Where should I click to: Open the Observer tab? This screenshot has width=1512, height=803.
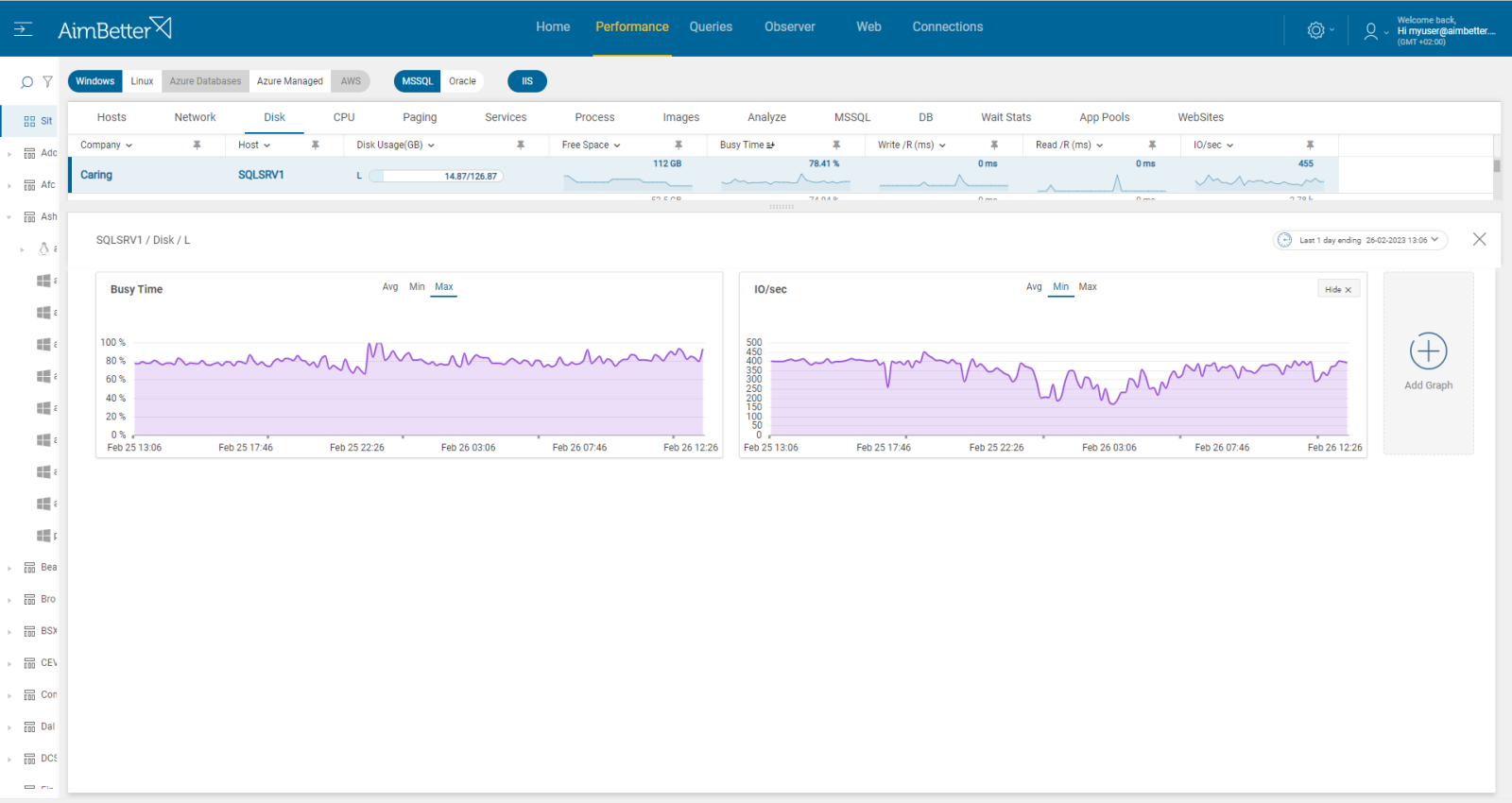790,27
